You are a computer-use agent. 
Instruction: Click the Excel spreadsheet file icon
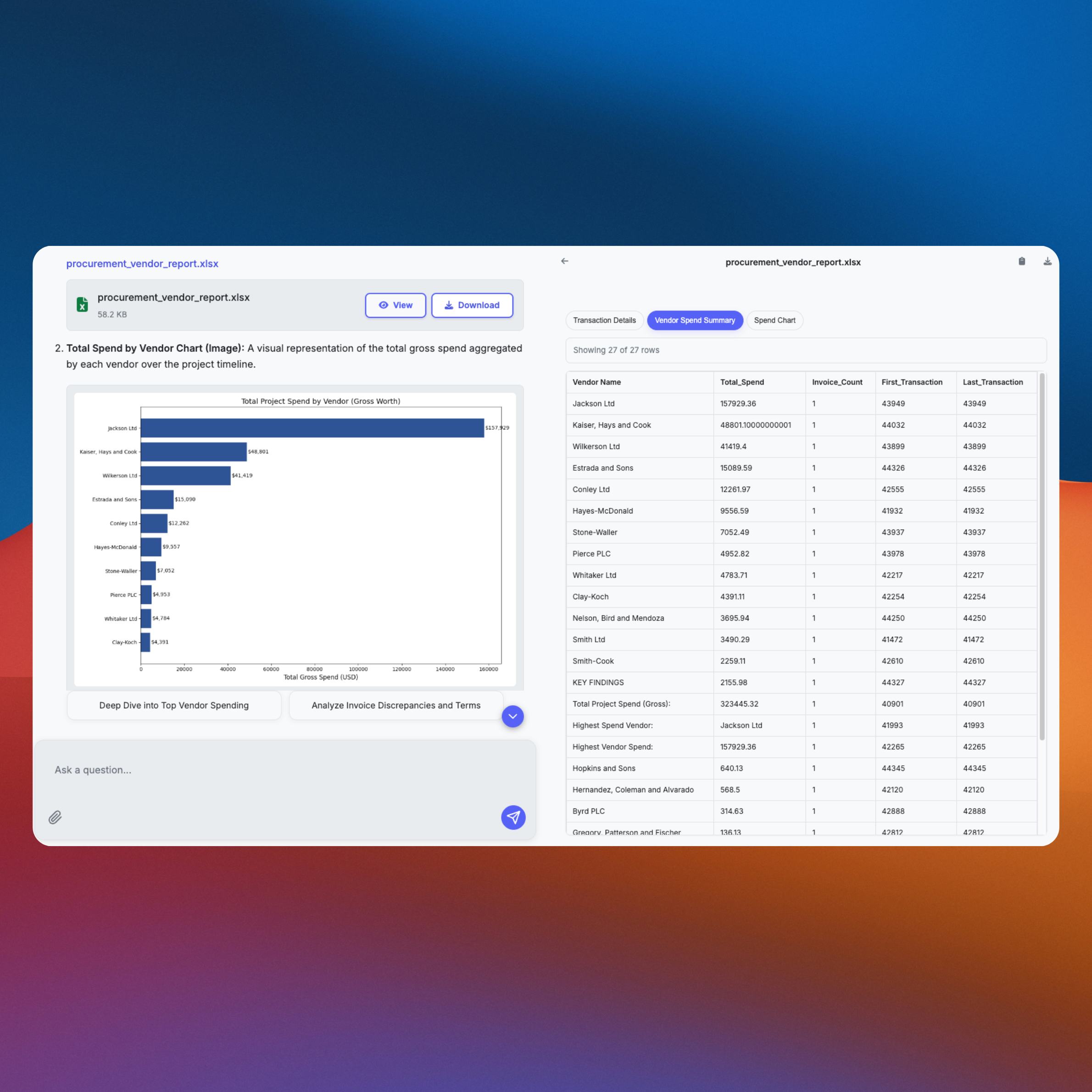(x=83, y=304)
